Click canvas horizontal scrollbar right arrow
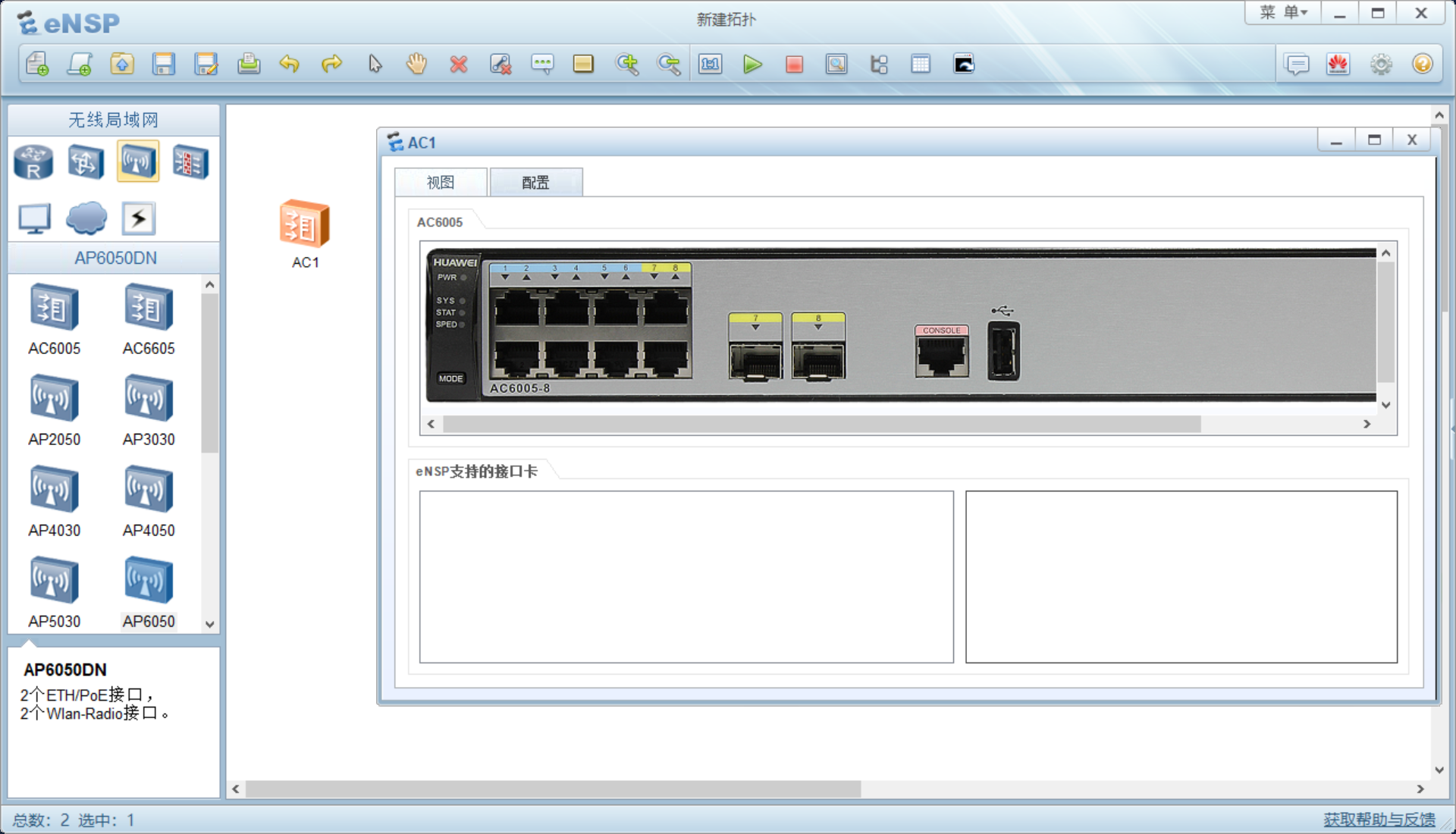The image size is (1456, 834). tap(1420, 789)
